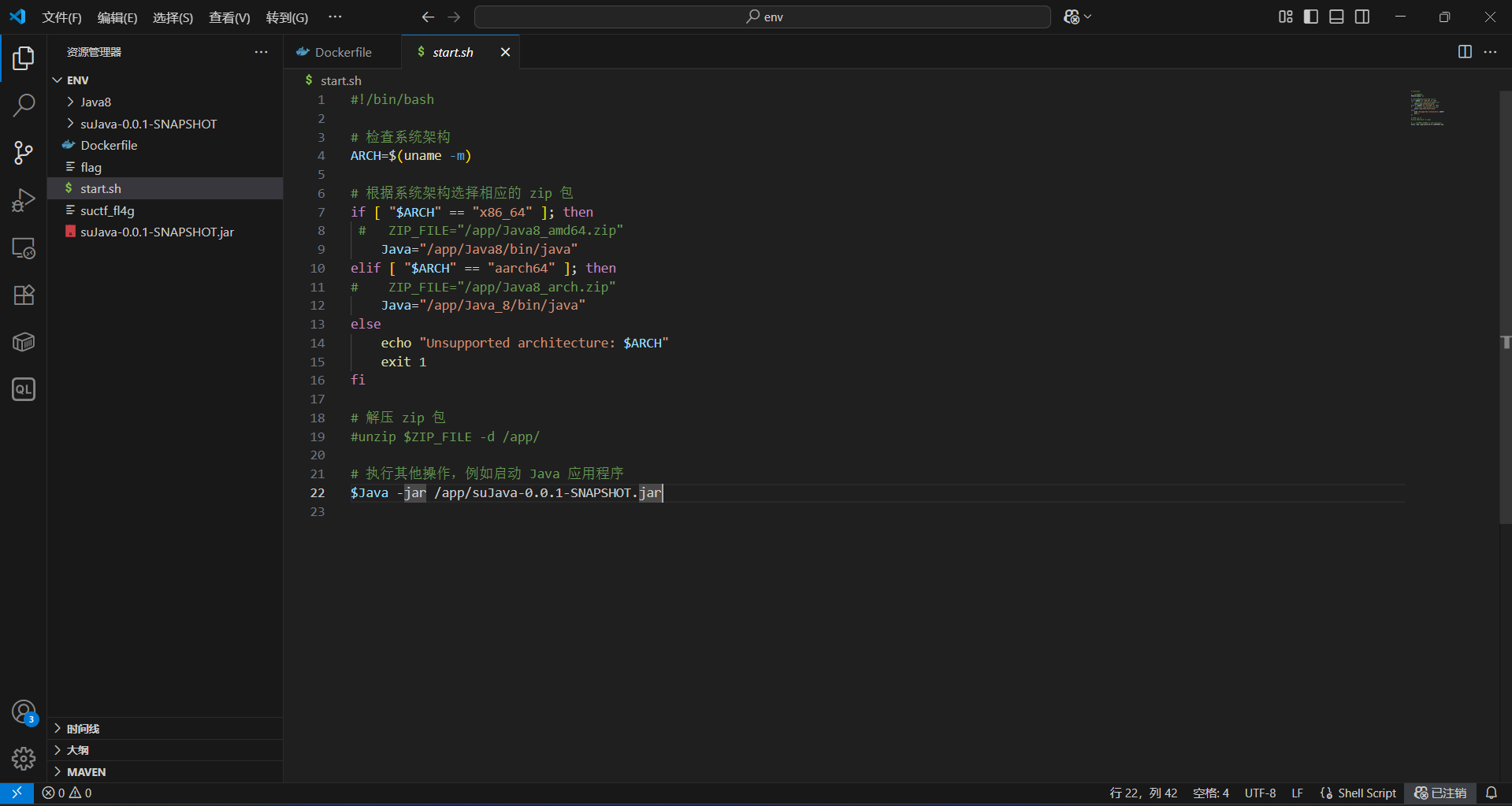The width and height of the screenshot is (1512, 806).
Task: Select start.sh in explorer tree
Action: click(x=165, y=188)
